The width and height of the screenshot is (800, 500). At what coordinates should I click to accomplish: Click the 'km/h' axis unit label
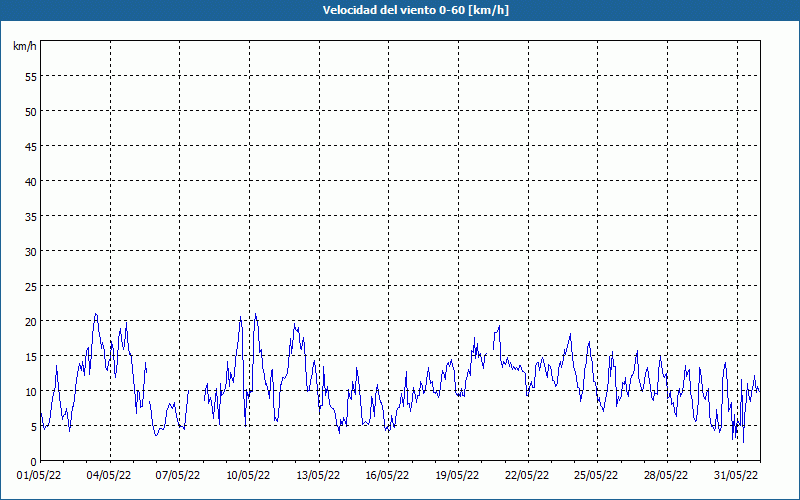pos(24,46)
